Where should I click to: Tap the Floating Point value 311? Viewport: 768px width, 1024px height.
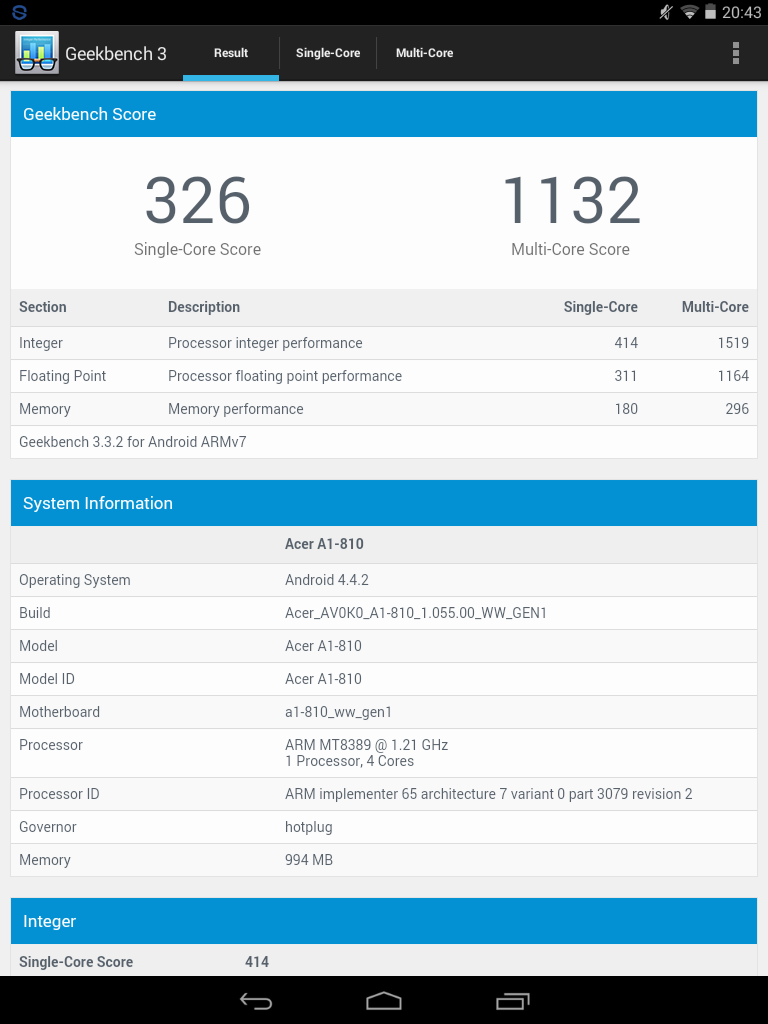coord(626,376)
